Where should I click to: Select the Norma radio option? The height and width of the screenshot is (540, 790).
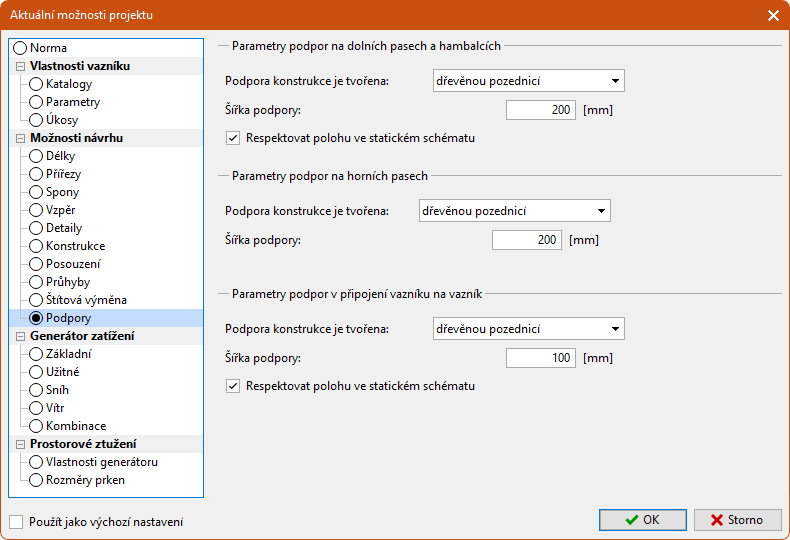(x=20, y=48)
